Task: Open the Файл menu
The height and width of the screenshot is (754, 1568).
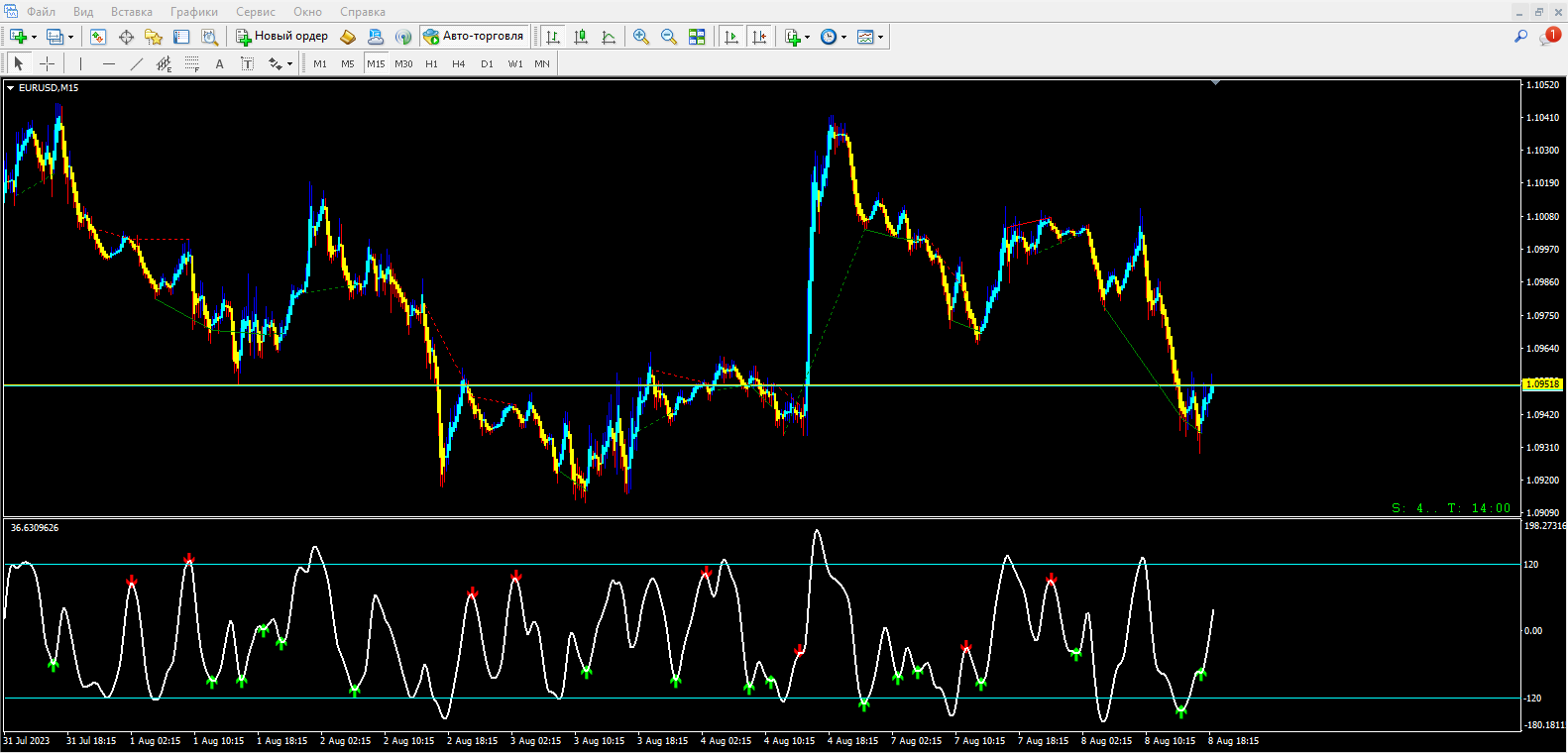Action: pyautogui.click(x=41, y=12)
